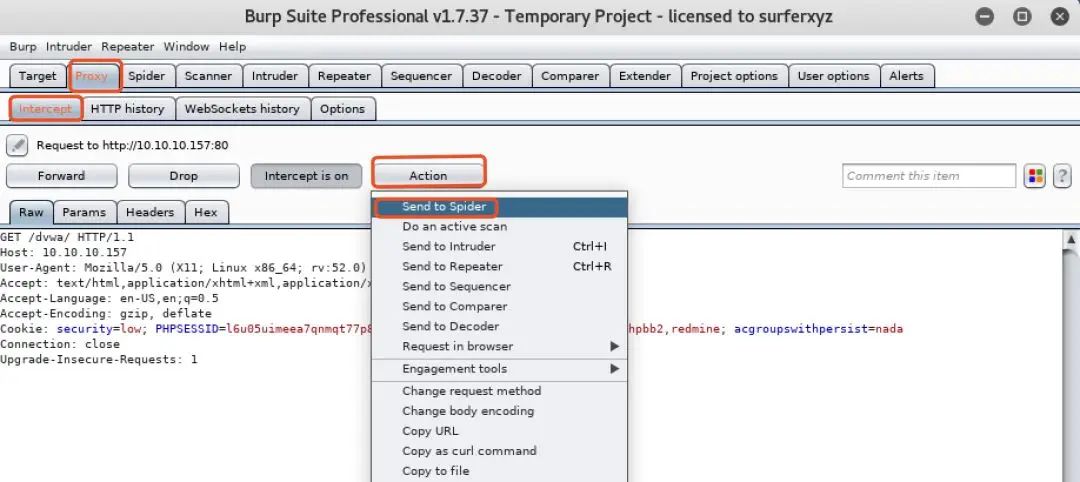
Task: Select the Intercept sub-tab
Action: point(45,109)
